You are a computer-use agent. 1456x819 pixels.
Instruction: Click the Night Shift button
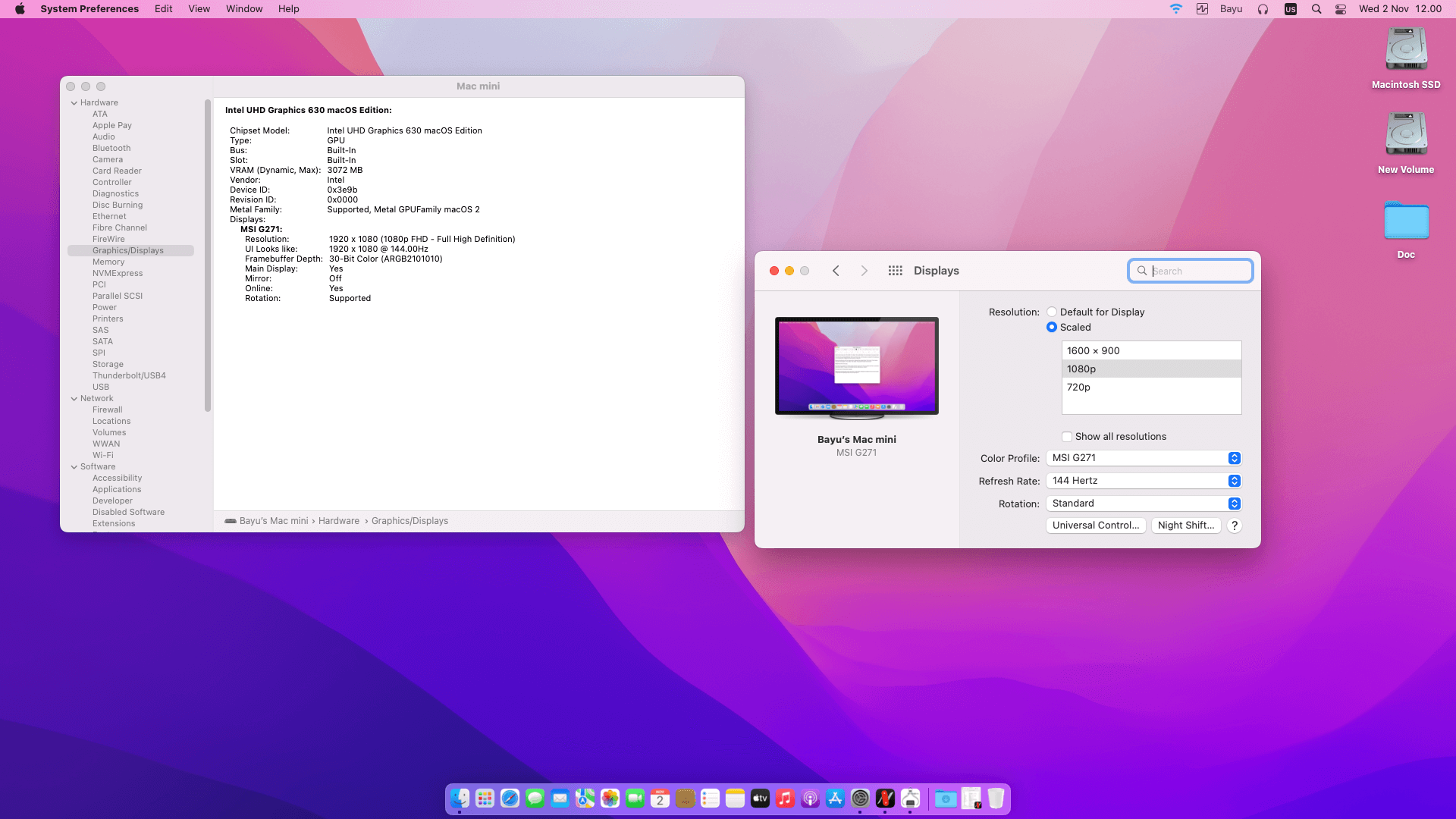click(x=1185, y=526)
